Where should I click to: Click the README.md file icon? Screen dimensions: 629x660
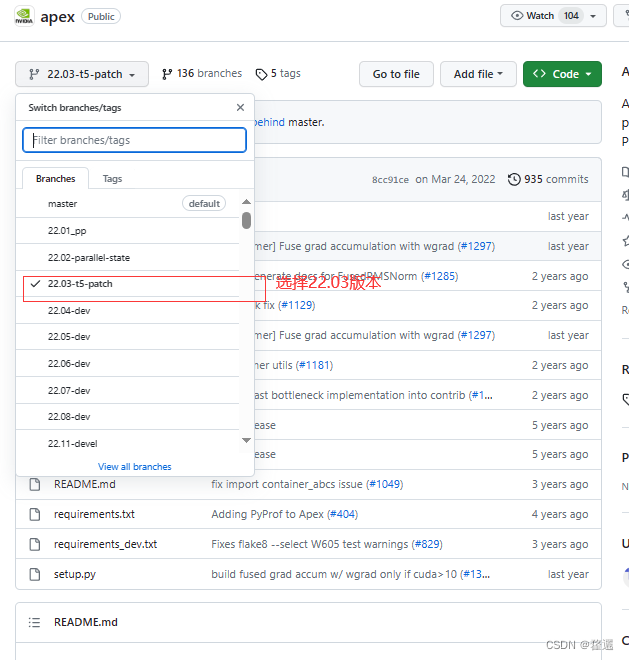coord(35,484)
